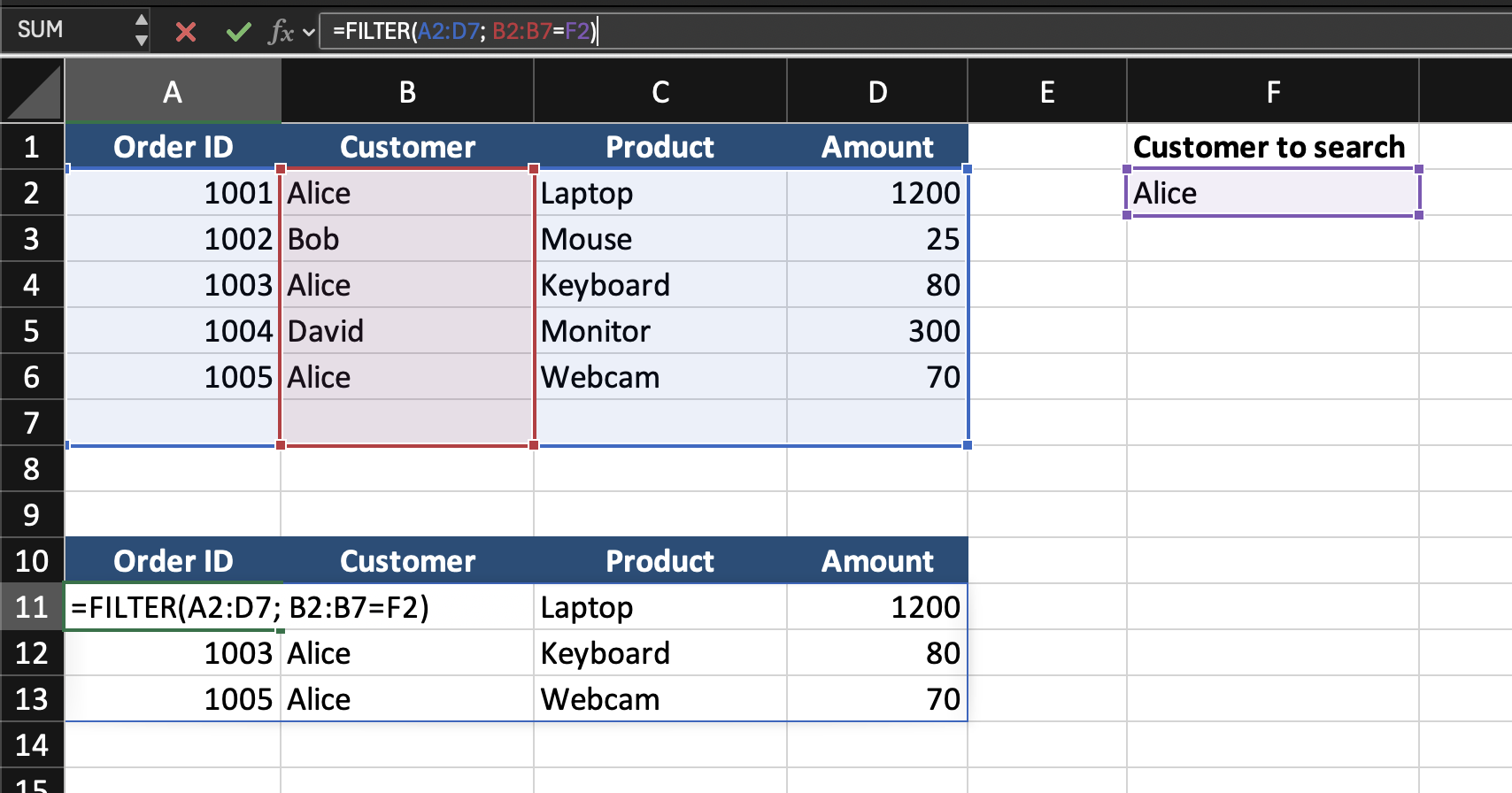Open the fx Insert Function icon

(x=281, y=33)
